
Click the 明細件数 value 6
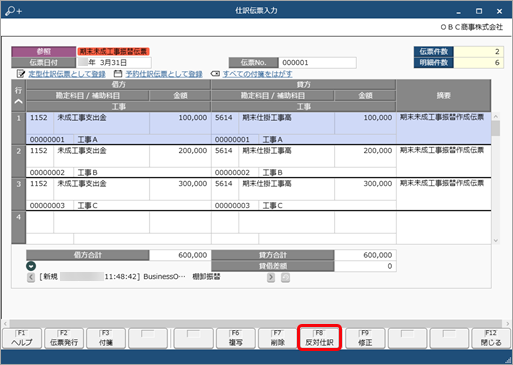pos(478,63)
